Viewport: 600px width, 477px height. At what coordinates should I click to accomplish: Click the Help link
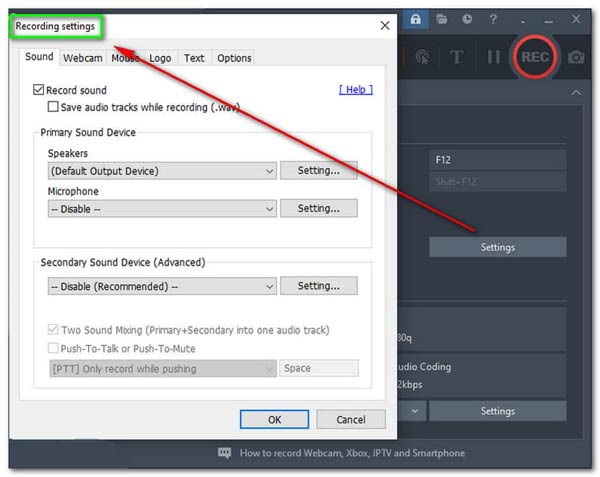(x=356, y=90)
